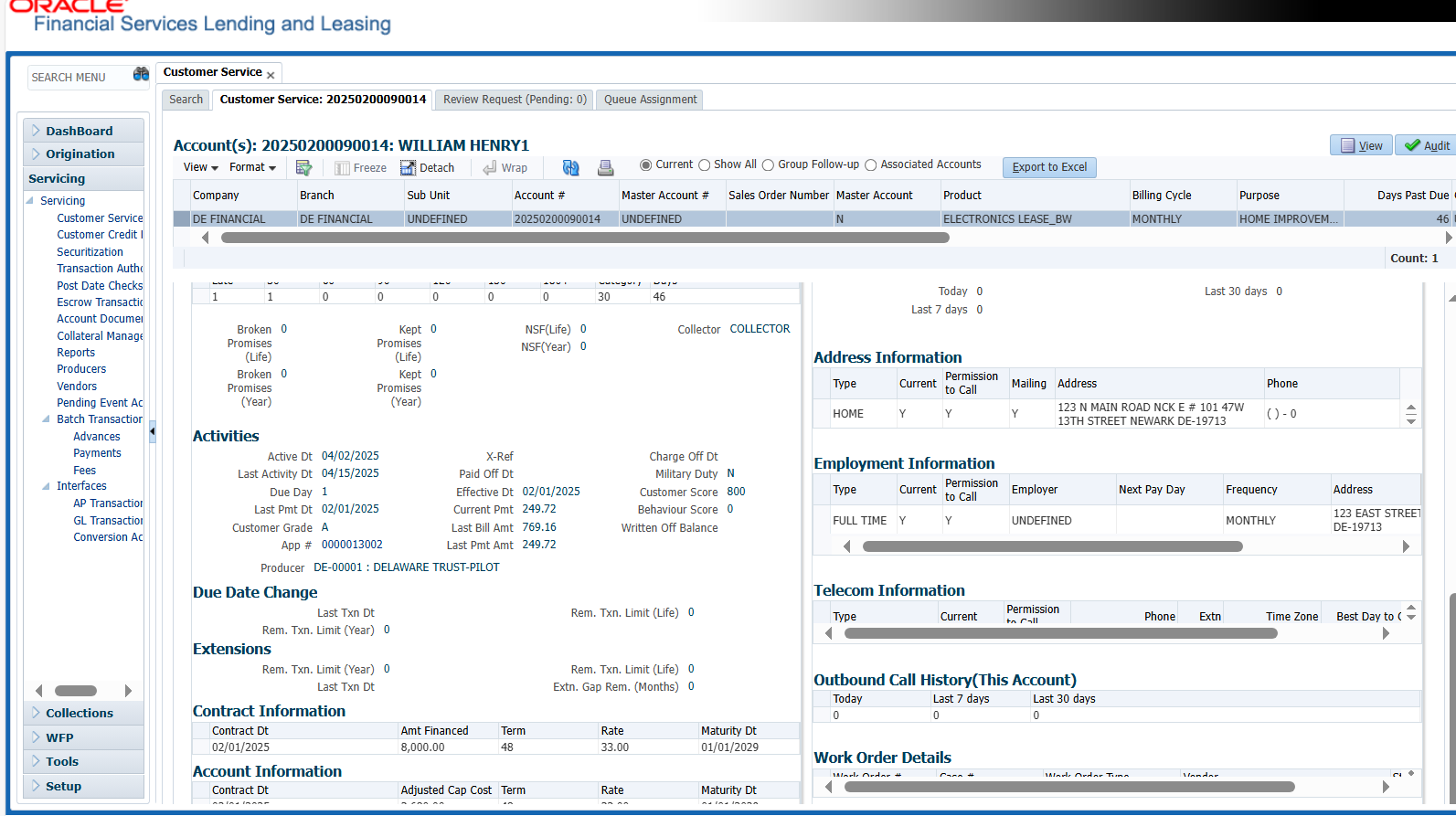Expand the Origination menu section
This screenshot has height=816, width=1456.
(x=36, y=154)
